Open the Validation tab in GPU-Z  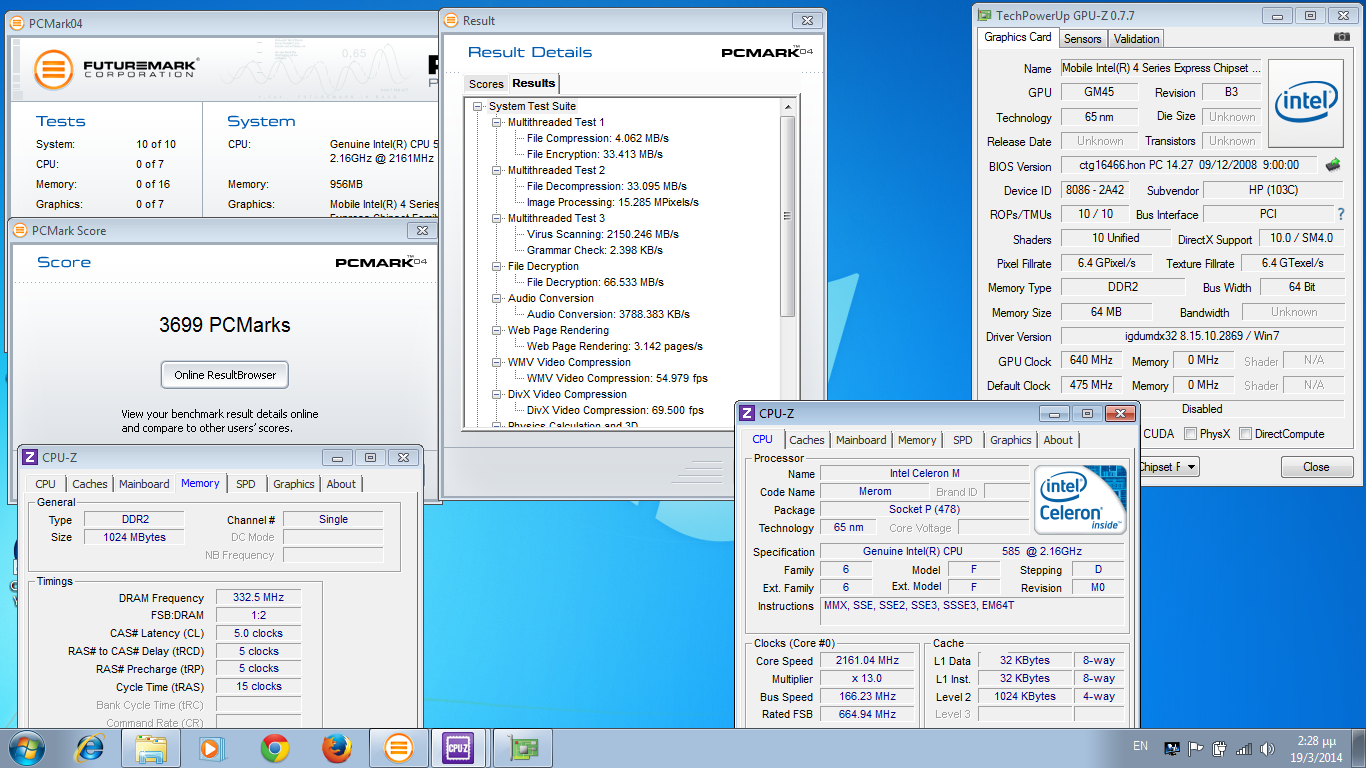click(x=1136, y=39)
